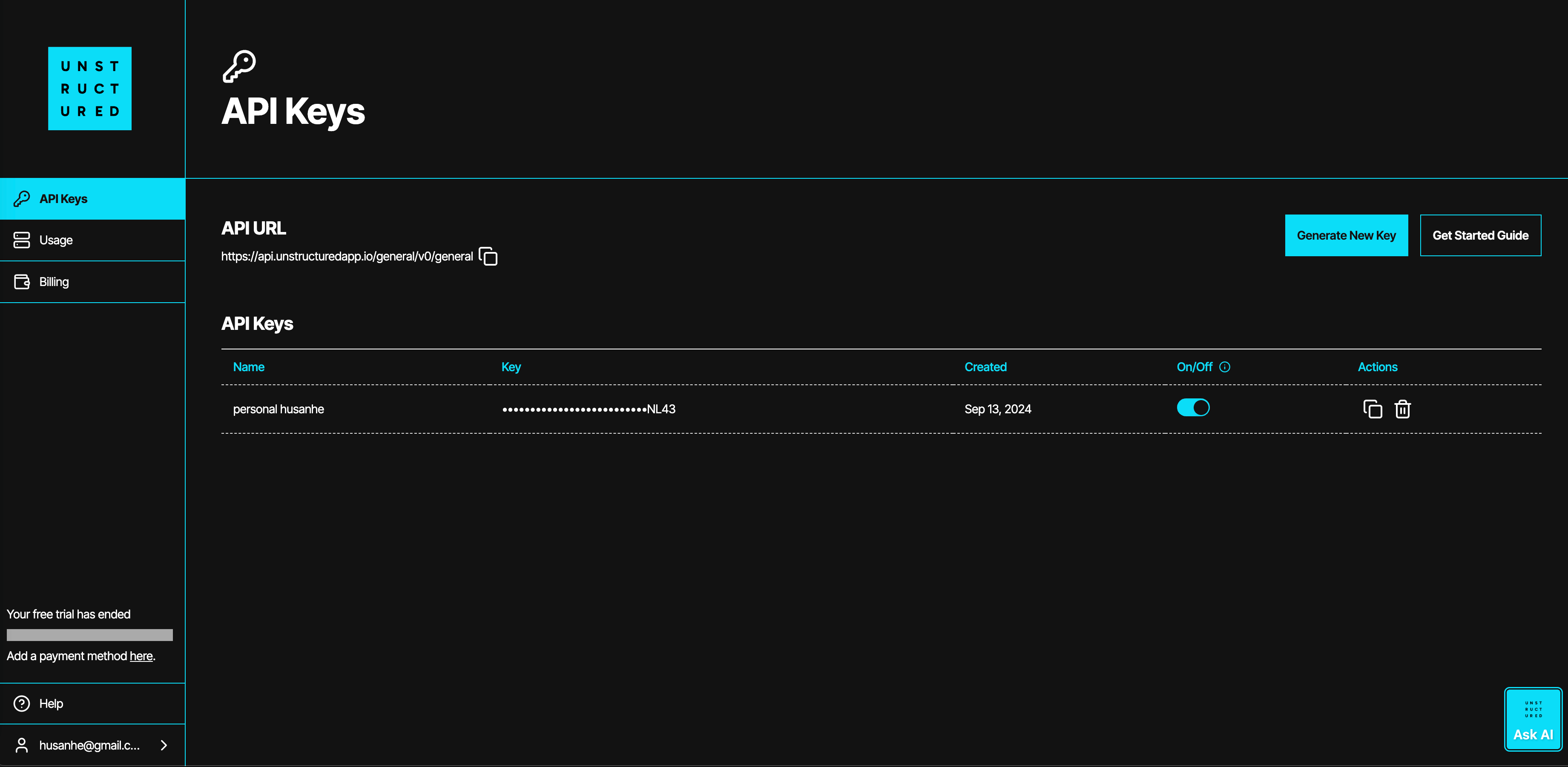
Task: Click the Key column header
Action: point(511,367)
